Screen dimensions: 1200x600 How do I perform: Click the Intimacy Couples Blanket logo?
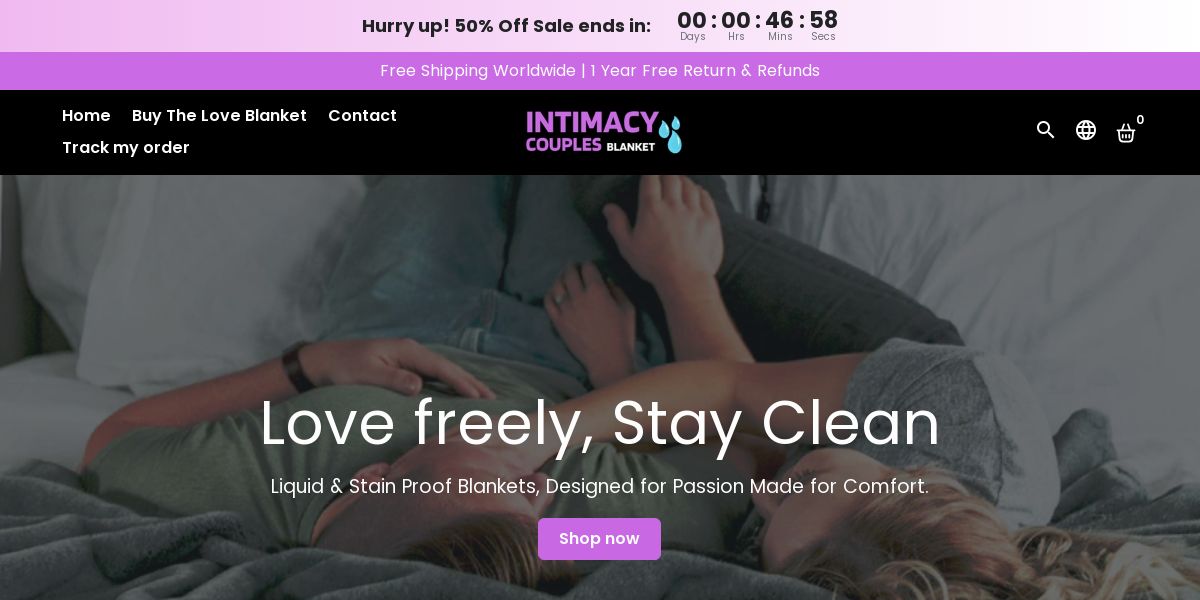pyautogui.click(x=604, y=132)
